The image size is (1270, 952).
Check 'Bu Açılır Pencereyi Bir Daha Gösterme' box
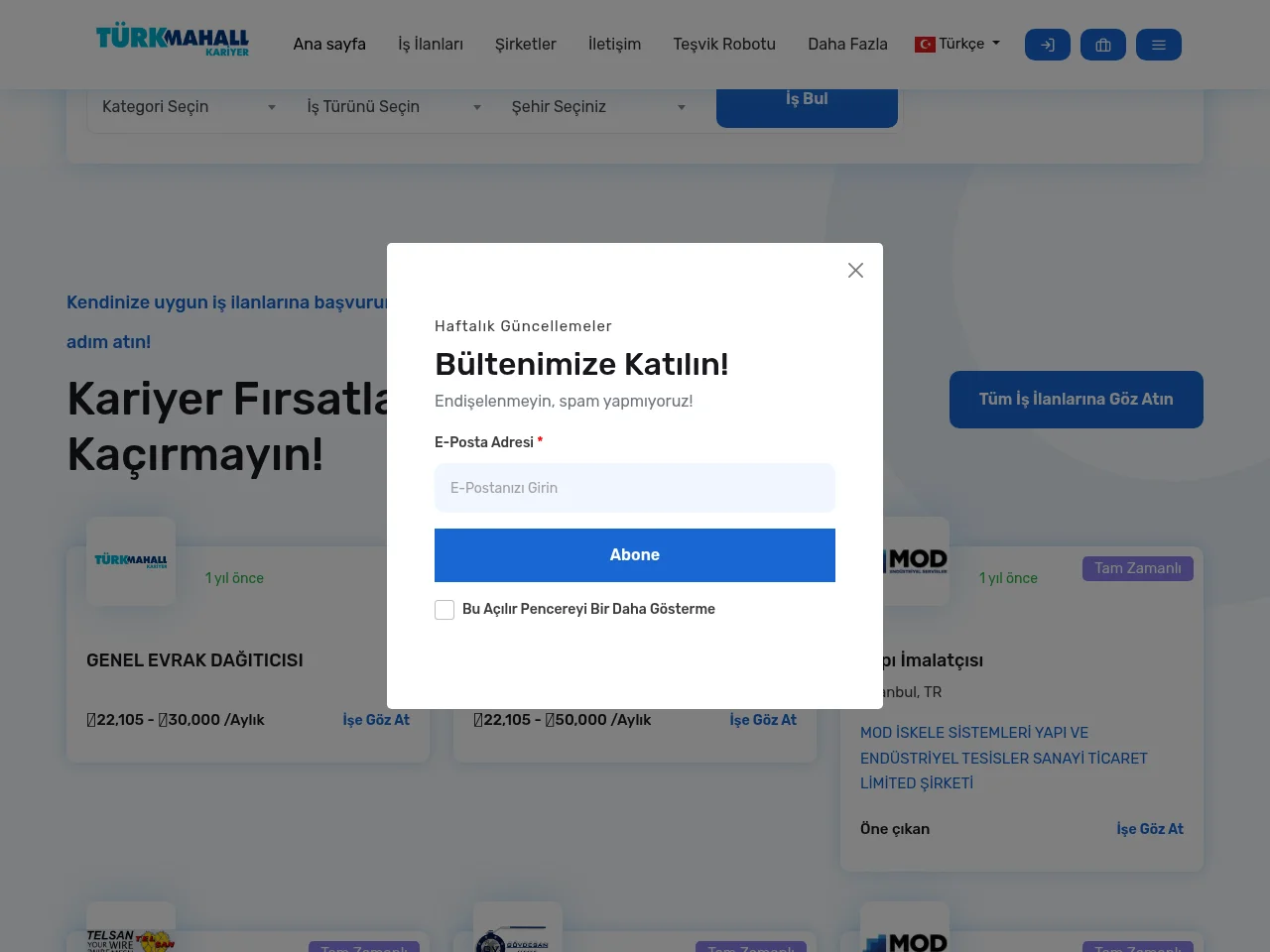(x=444, y=610)
